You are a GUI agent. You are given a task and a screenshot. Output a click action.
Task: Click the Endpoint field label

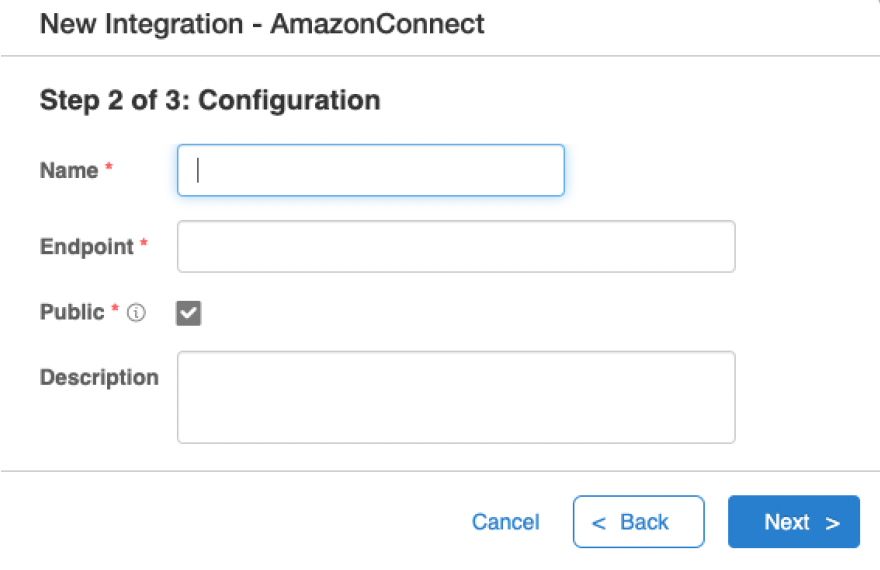coord(87,246)
